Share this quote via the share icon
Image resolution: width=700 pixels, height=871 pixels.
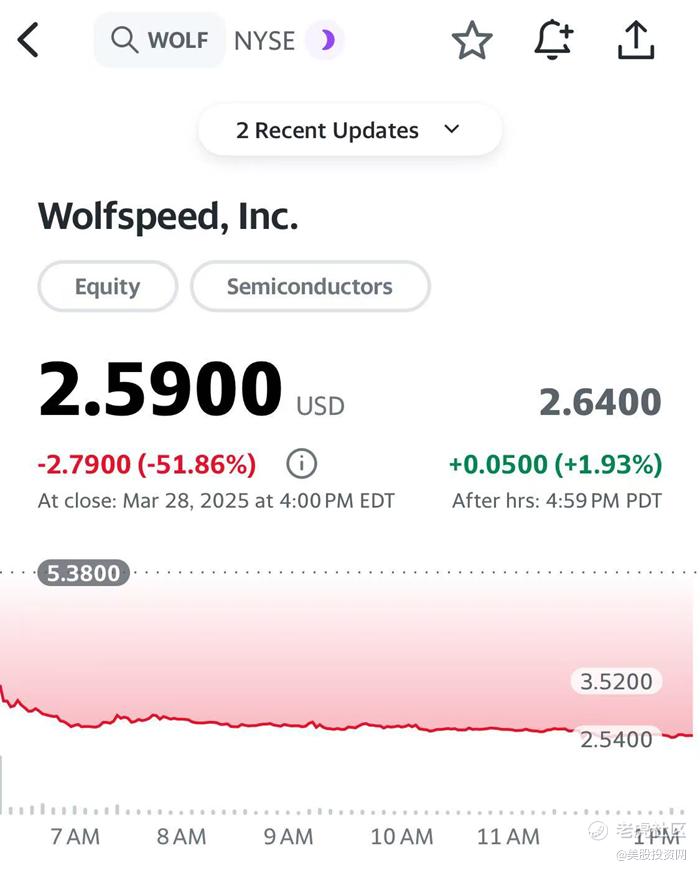tap(636, 41)
